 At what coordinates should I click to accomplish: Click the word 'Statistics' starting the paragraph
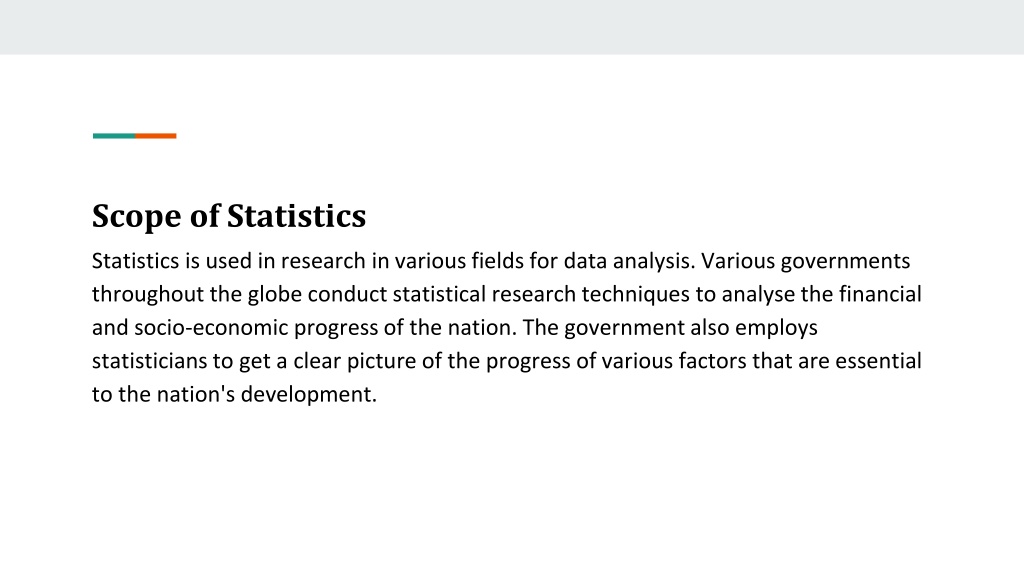point(135,261)
